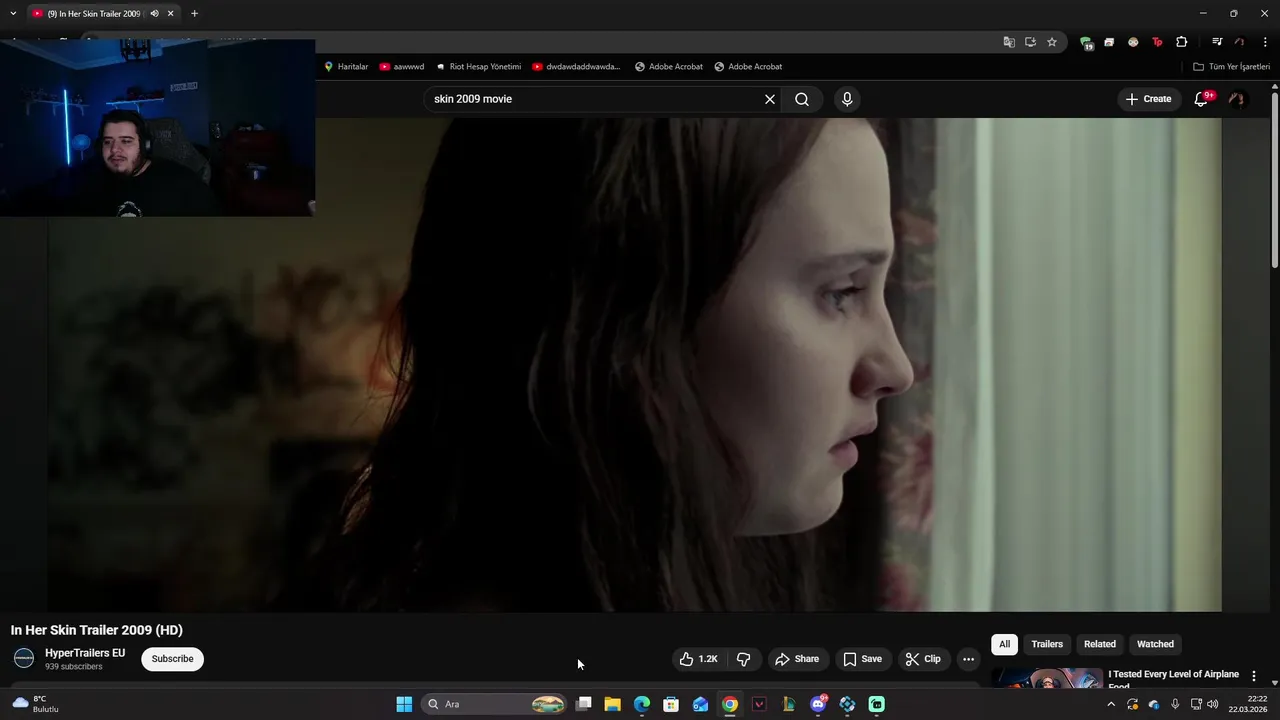Screen dimensions: 1280x720
Task: Open File Explorer from taskbar
Action: click(613, 704)
